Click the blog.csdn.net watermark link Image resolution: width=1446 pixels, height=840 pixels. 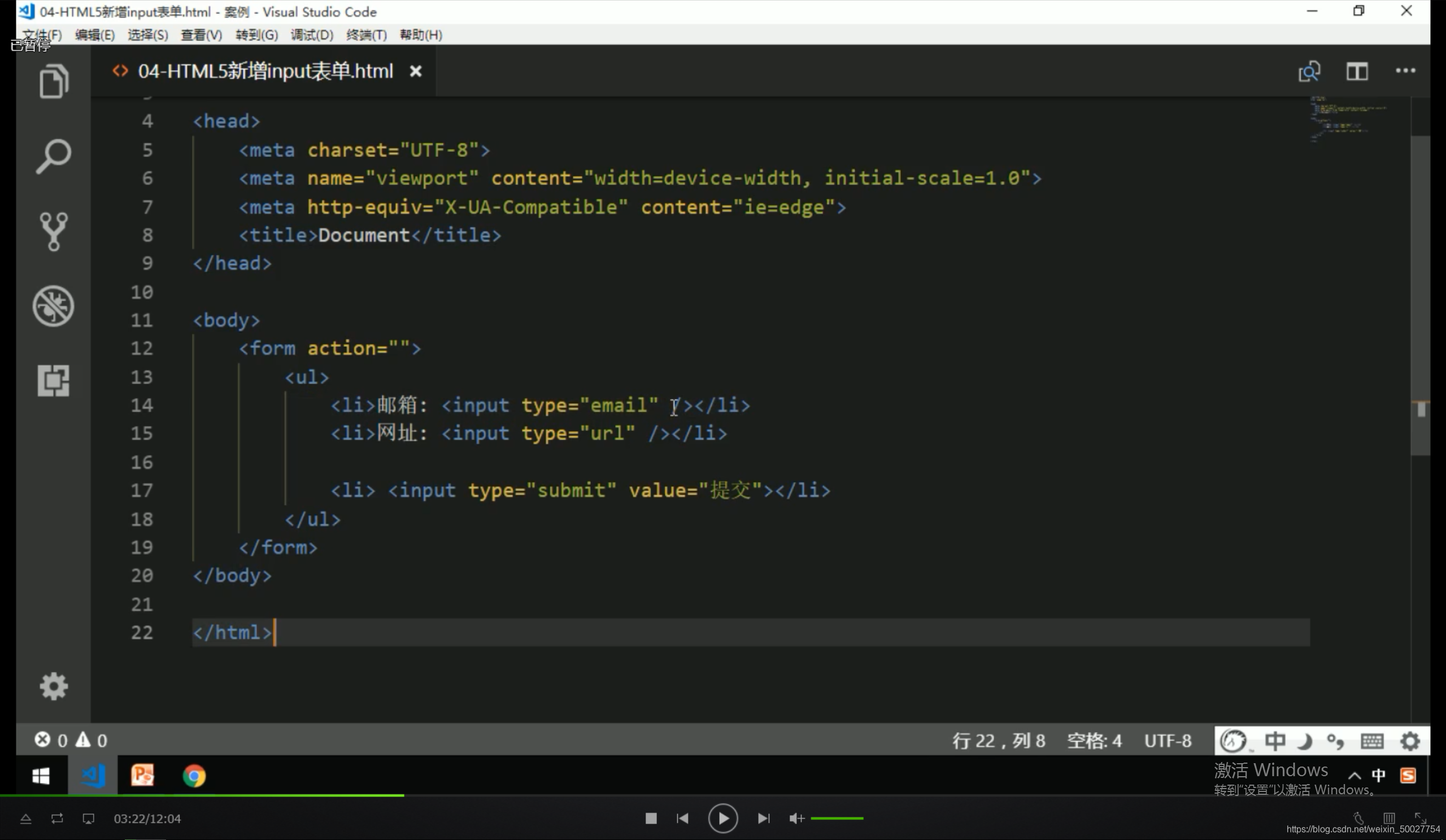[1363, 829]
